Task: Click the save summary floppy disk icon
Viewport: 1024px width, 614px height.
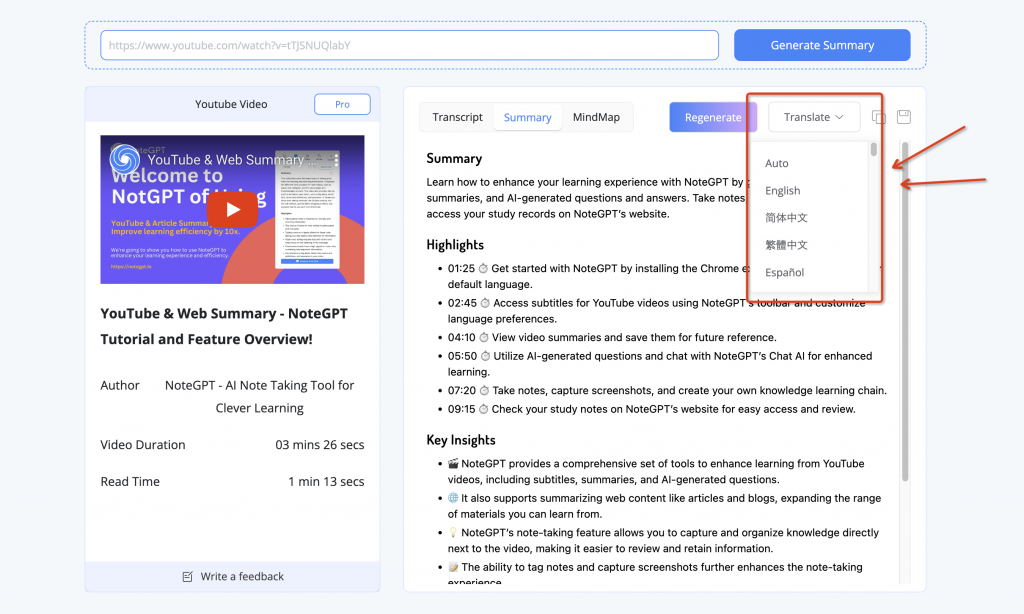Action: (904, 117)
